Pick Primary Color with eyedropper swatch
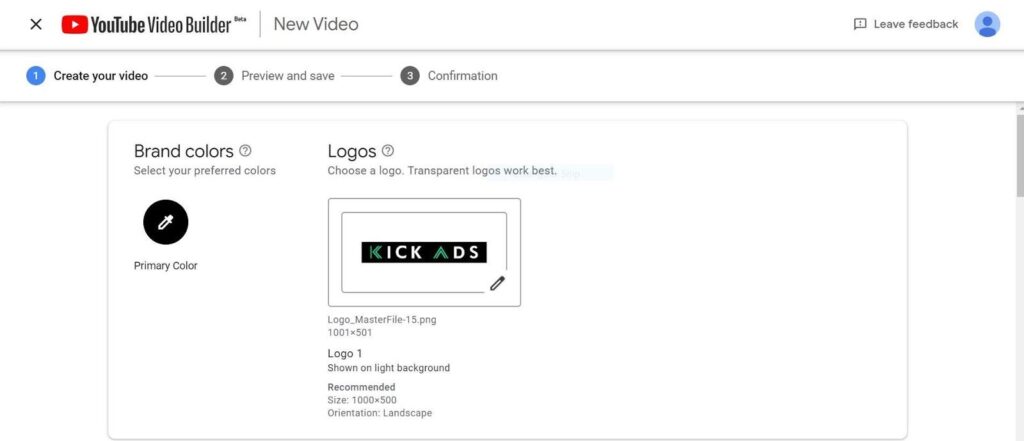The height and width of the screenshot is (441, 1024). 166,222
